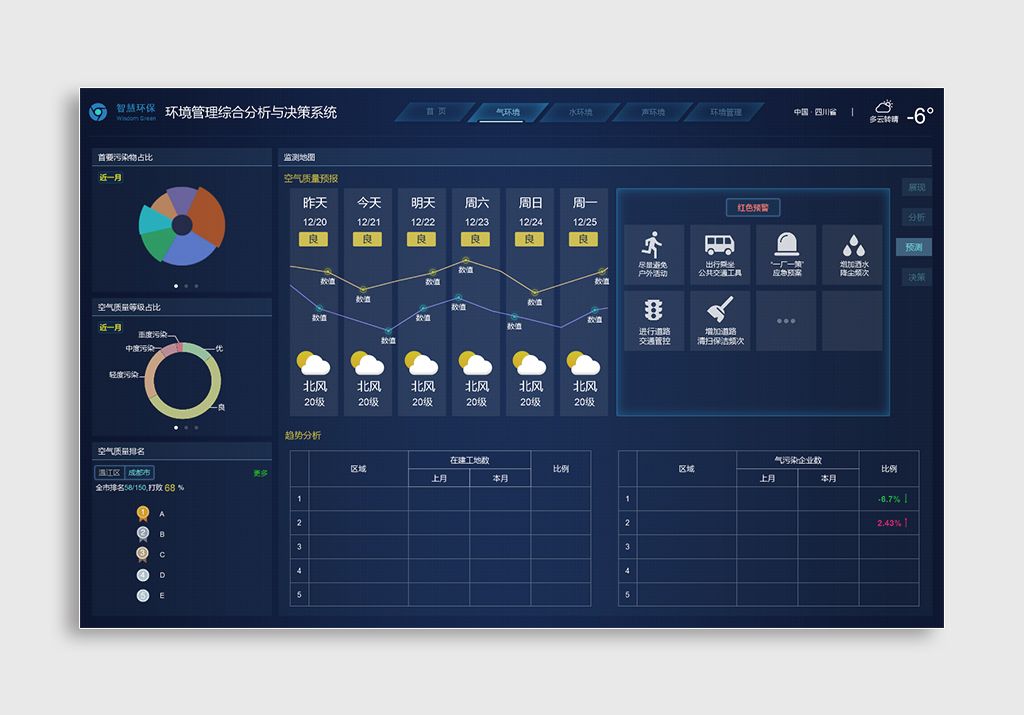Open the 进行道路交通管控 traffic-light tile

(654, 321)
